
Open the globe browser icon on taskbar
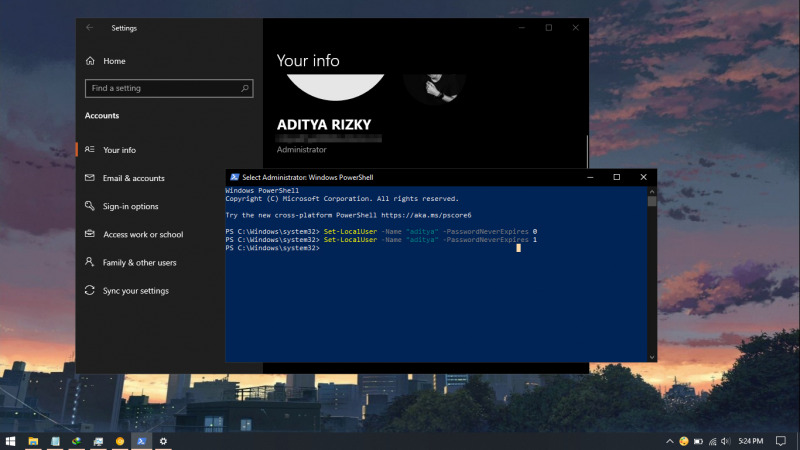coord(77,441)
